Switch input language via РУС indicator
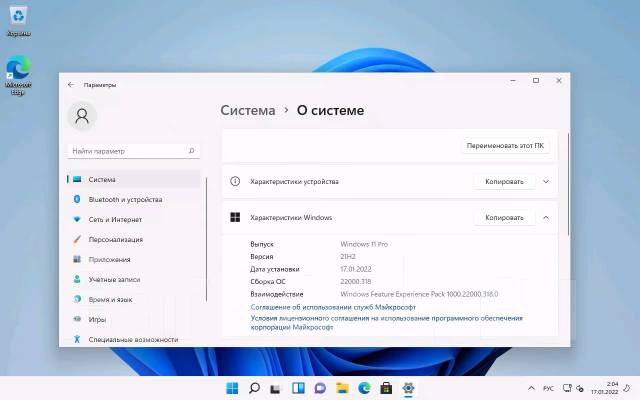This screenshot has height=400, width=640. coord(549,388)
